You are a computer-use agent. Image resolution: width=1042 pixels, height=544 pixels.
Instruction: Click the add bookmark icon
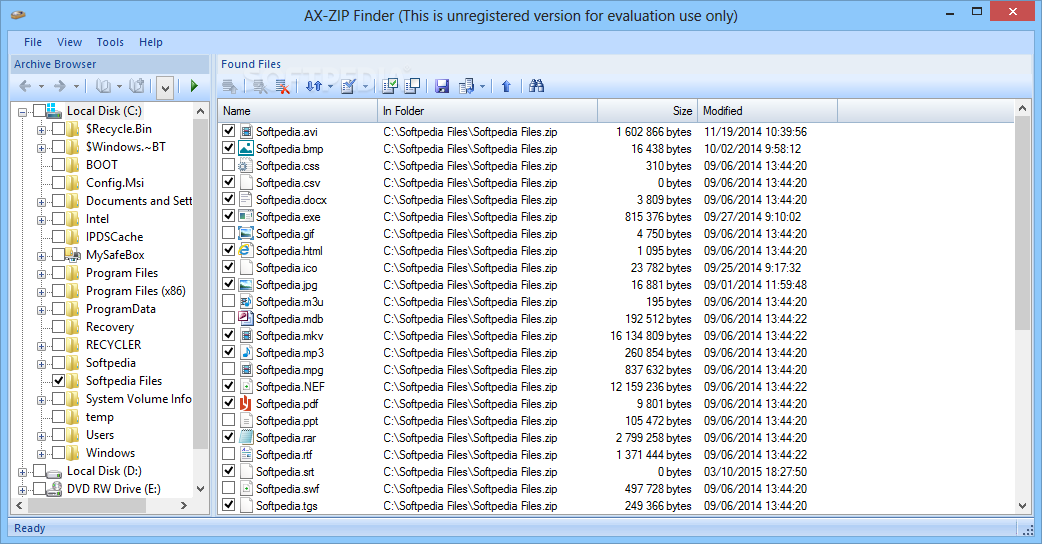[x=137, y=86]
